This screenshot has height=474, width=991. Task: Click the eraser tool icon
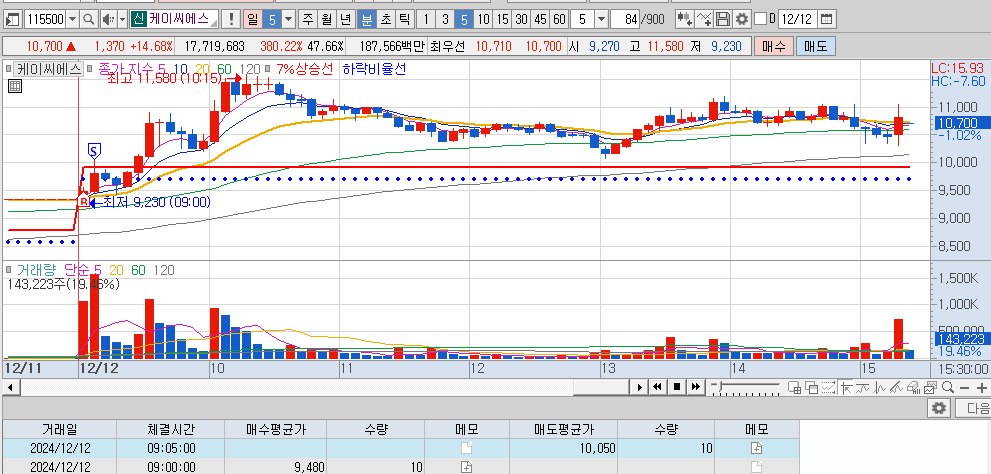[x=913, y=387]
